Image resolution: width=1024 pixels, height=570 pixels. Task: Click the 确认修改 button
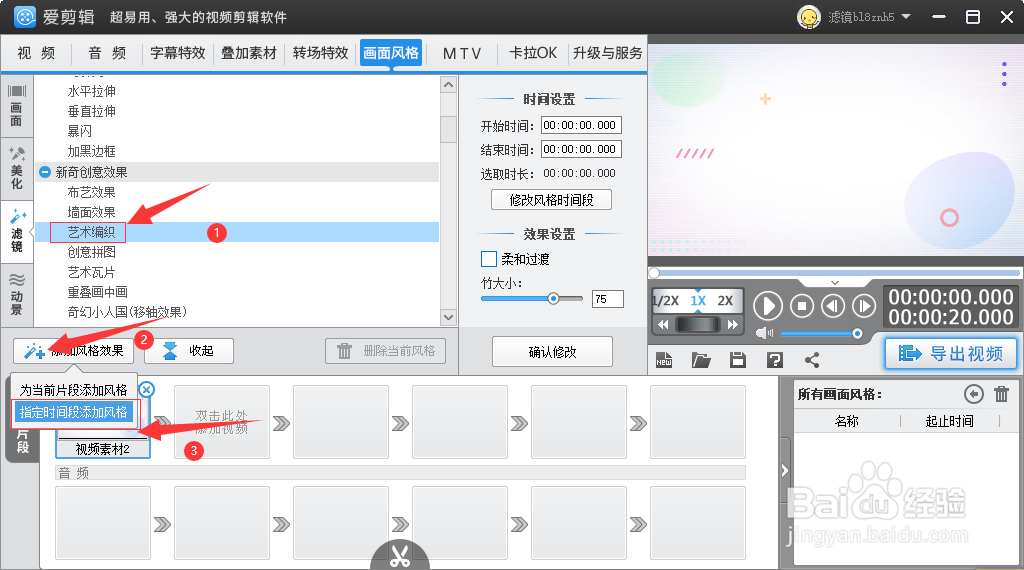click(552, 352)
